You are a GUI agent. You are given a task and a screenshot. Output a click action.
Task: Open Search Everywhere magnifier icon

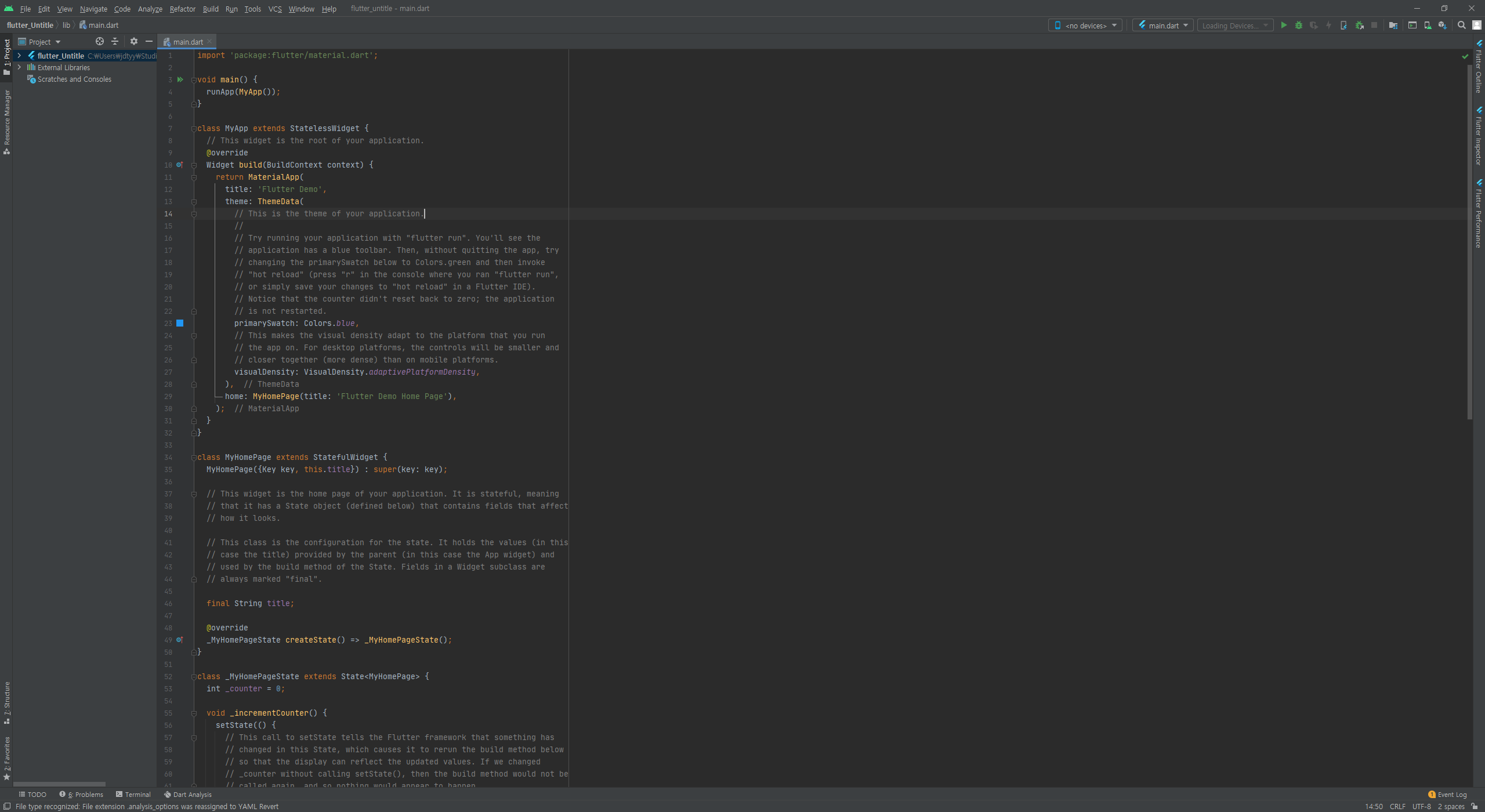(1462, 26)
